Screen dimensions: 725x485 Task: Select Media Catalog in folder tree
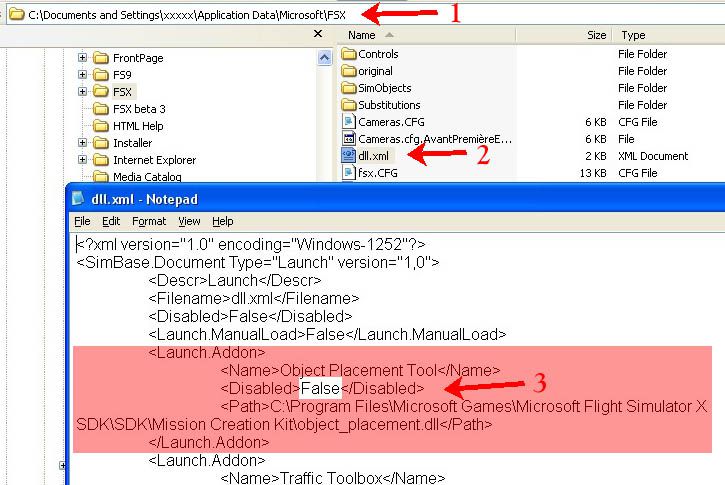pyautogui.click(x=147, y=177)
